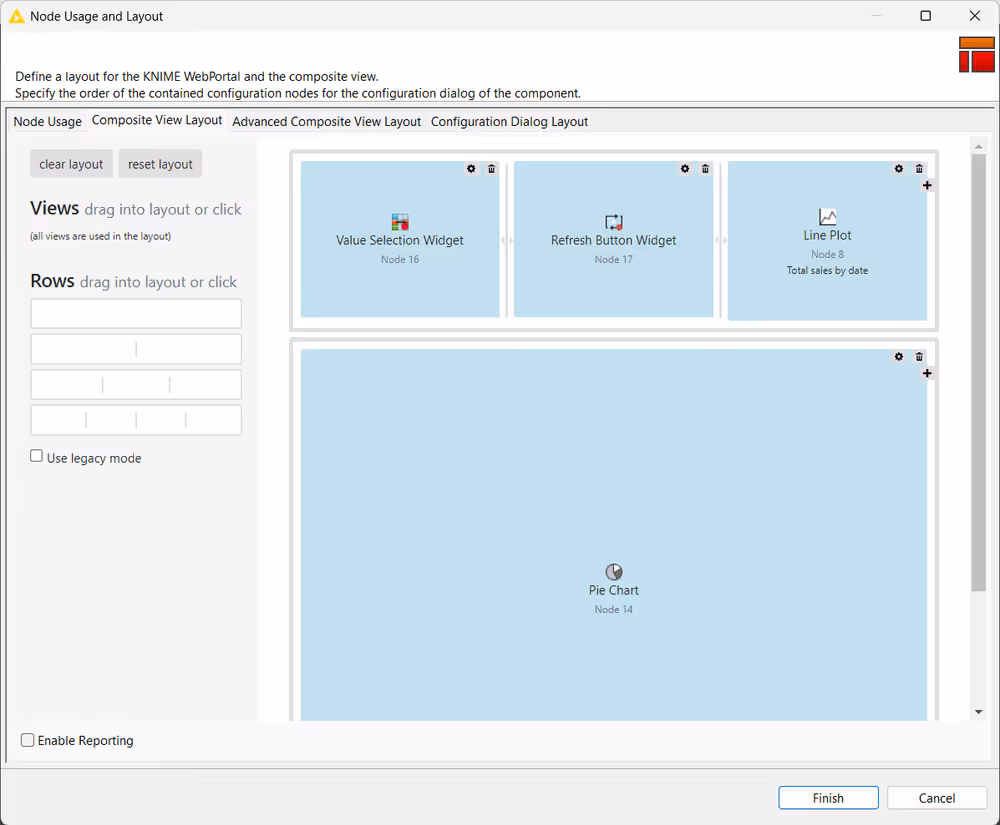Click the scrollbar down arrow
The height and width of the screenshot is (825, 1000).
[978, 711]
